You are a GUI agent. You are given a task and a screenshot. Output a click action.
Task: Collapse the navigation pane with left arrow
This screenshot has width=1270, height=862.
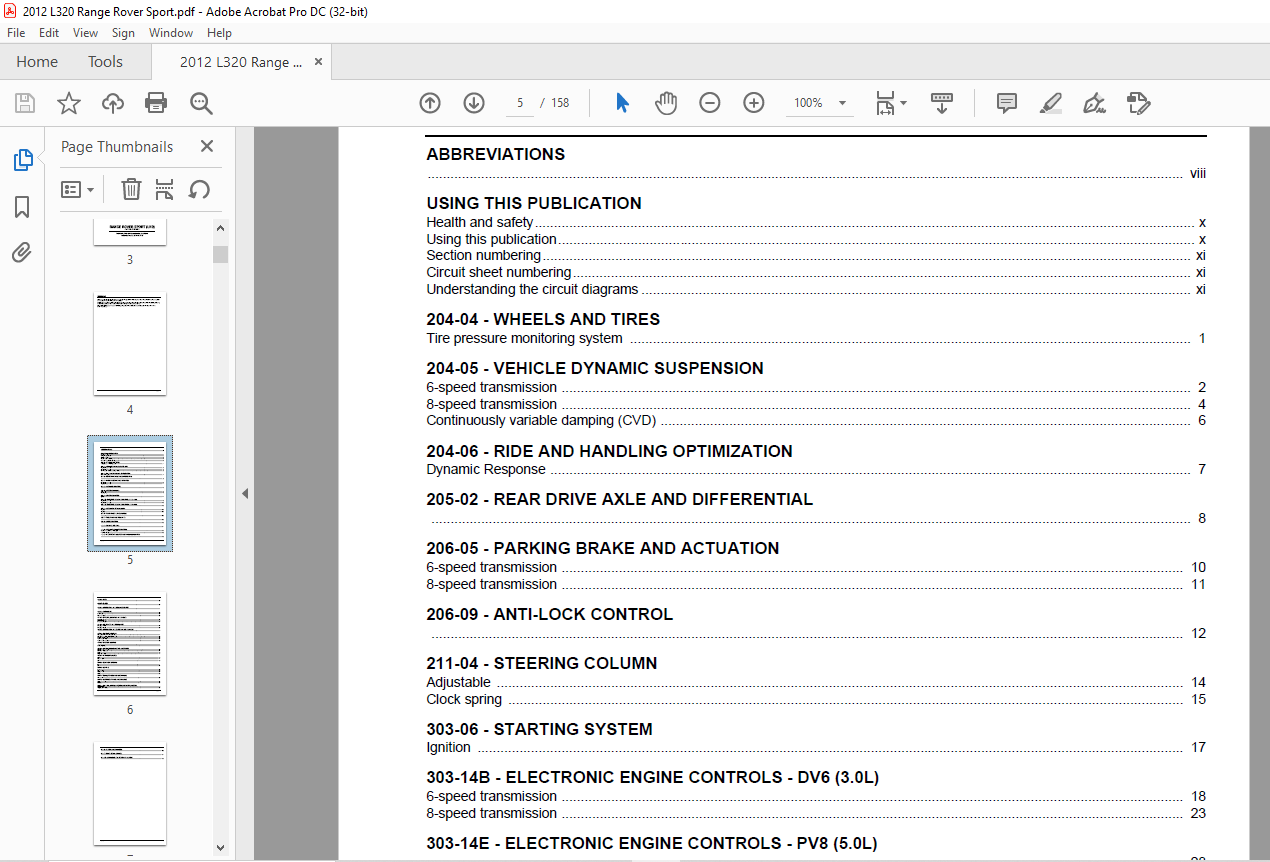[x=244, y=493]
